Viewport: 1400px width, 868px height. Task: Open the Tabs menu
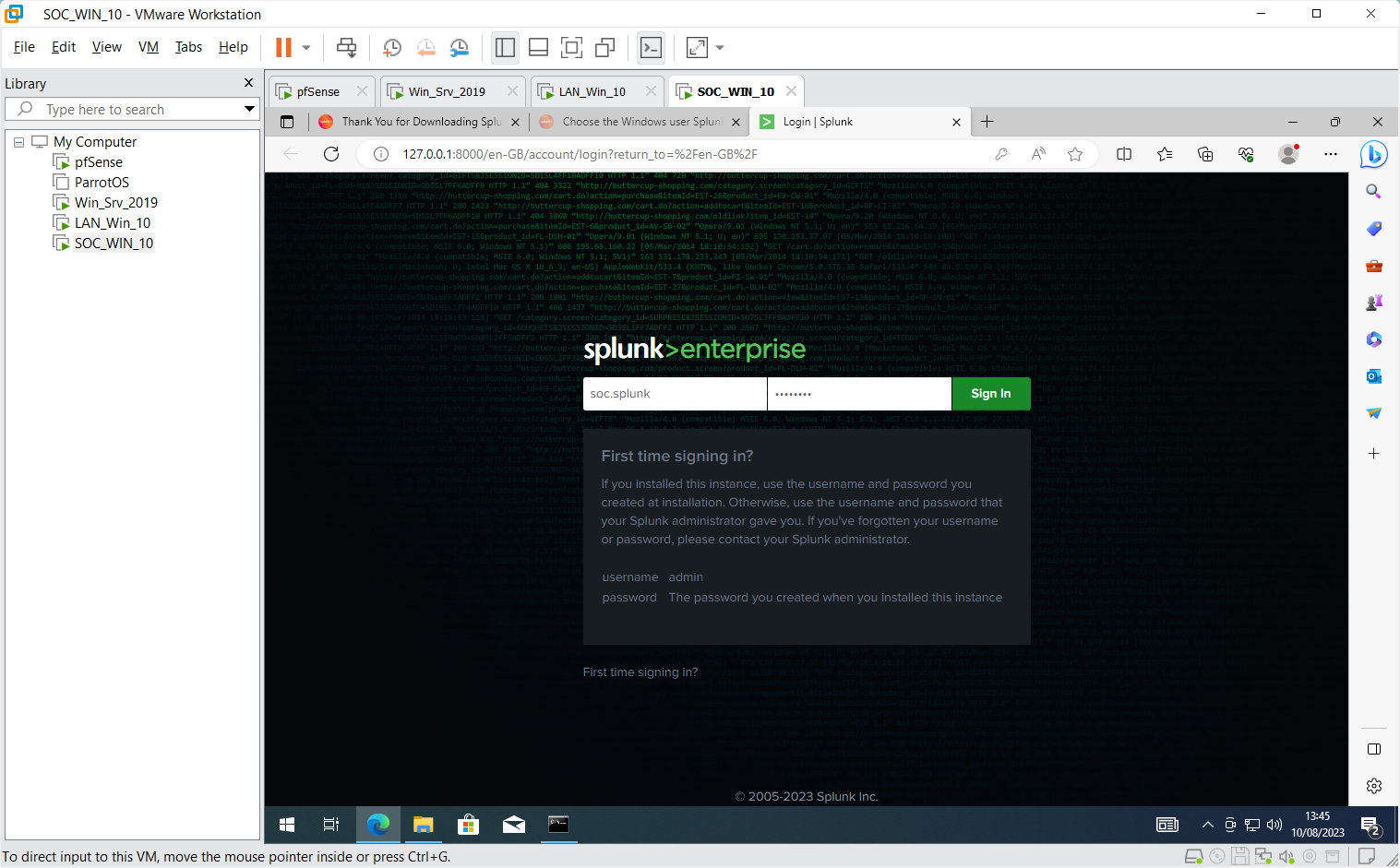(188, 47)
